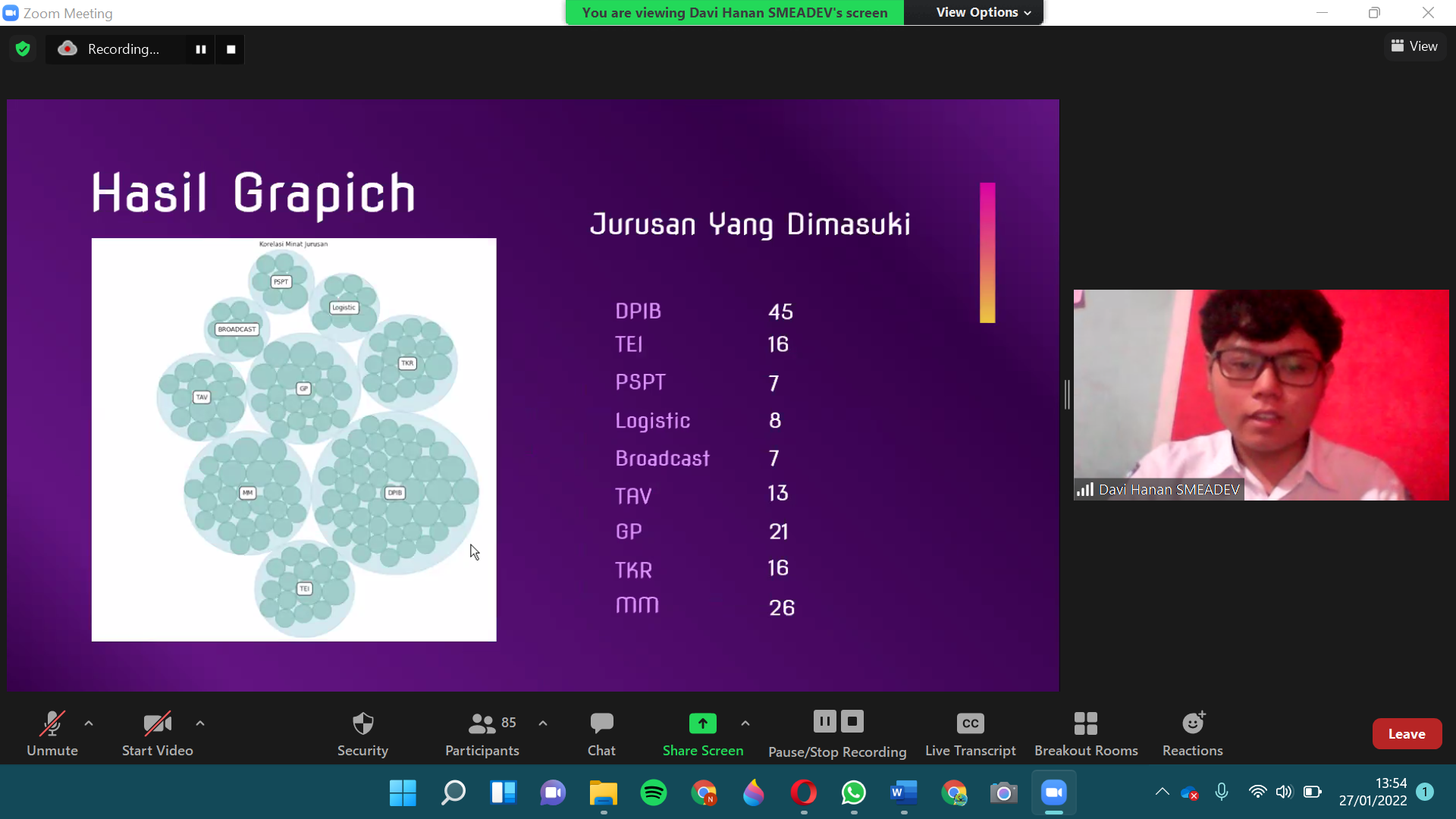Unmute the microphone
The width and height of the screenshot is (1456, 819).
pos(52,732)
